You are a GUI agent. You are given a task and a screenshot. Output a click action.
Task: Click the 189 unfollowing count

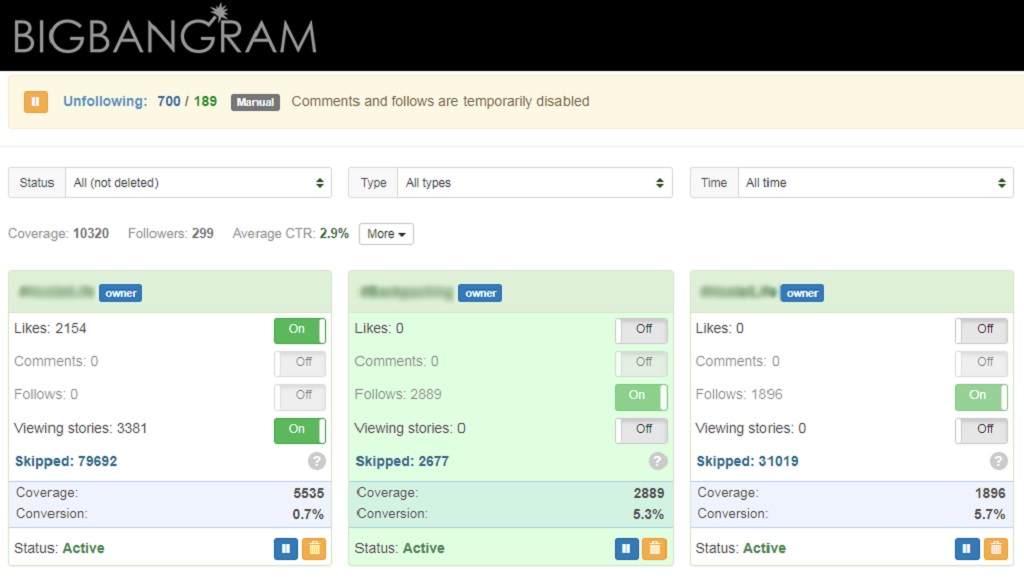205,101
